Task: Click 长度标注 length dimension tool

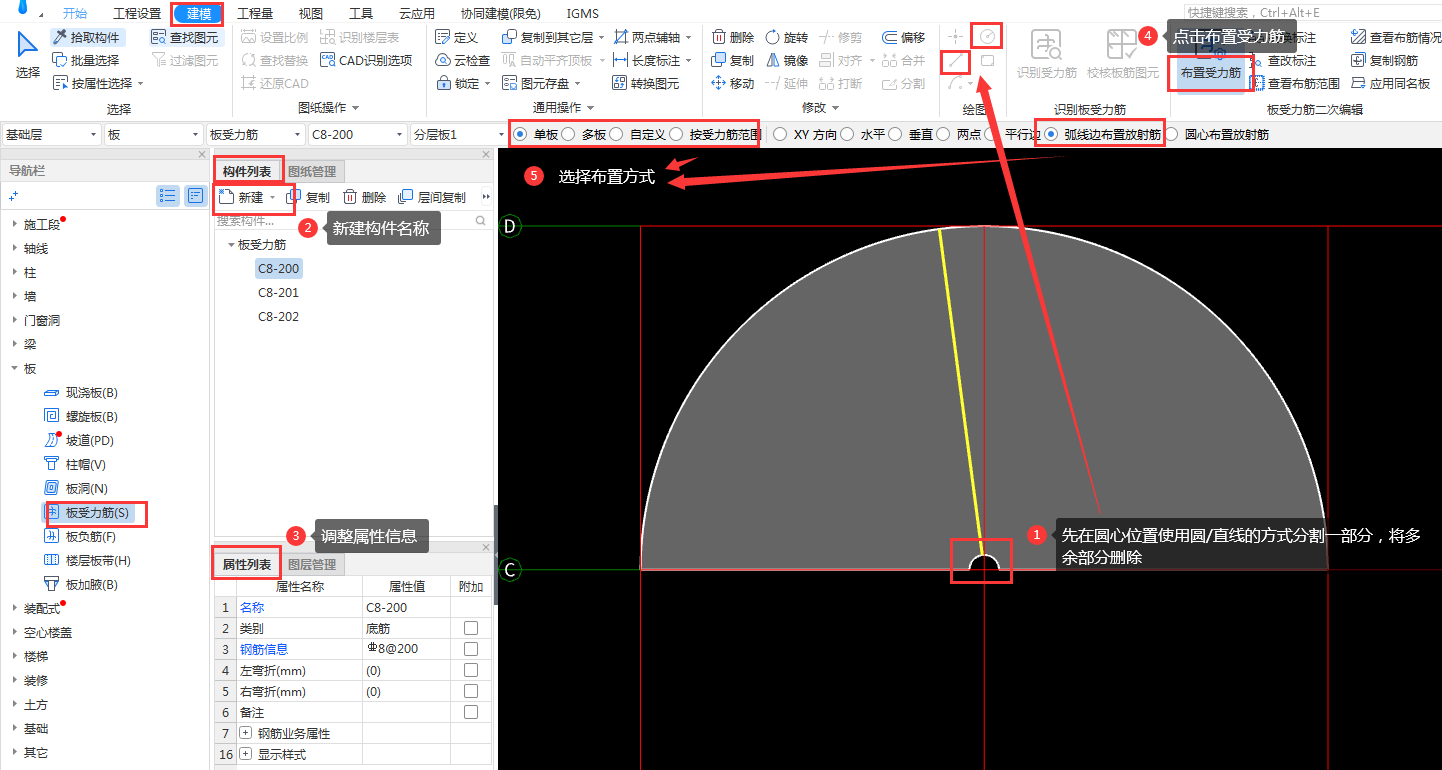Action: point(652,60)
